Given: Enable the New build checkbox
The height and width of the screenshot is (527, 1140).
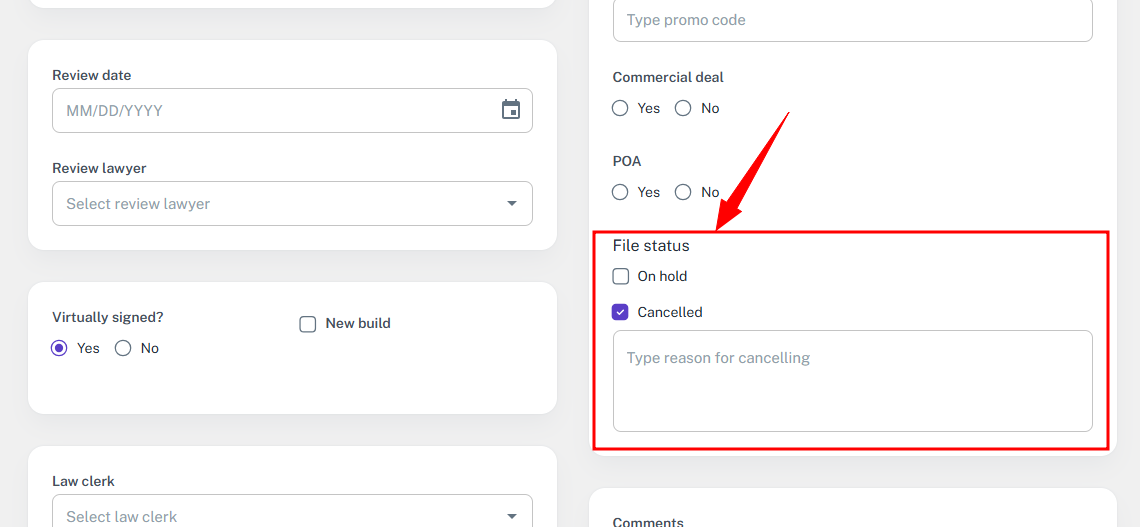Looking at the screenshot, I should point(308,324).
